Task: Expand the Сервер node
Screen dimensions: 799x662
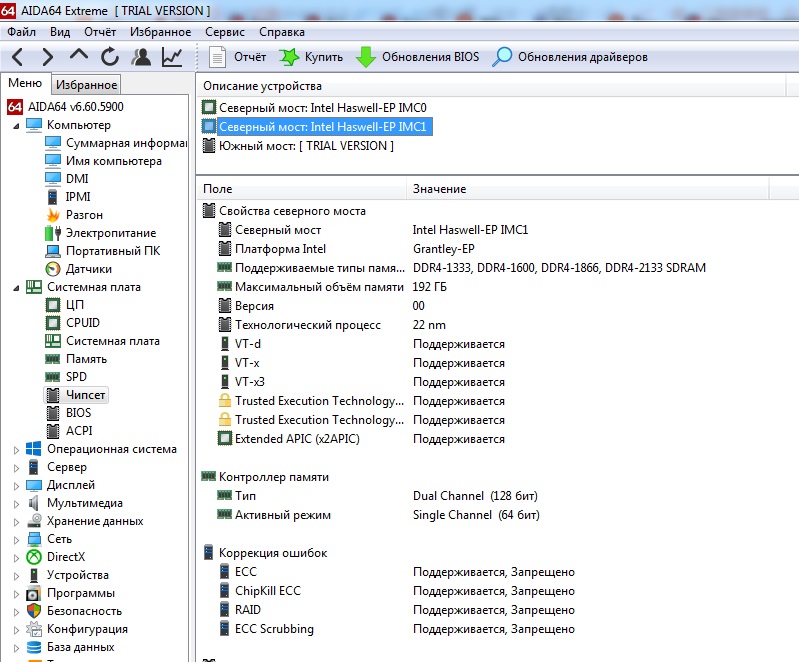Action: click(x=16, y=467)
